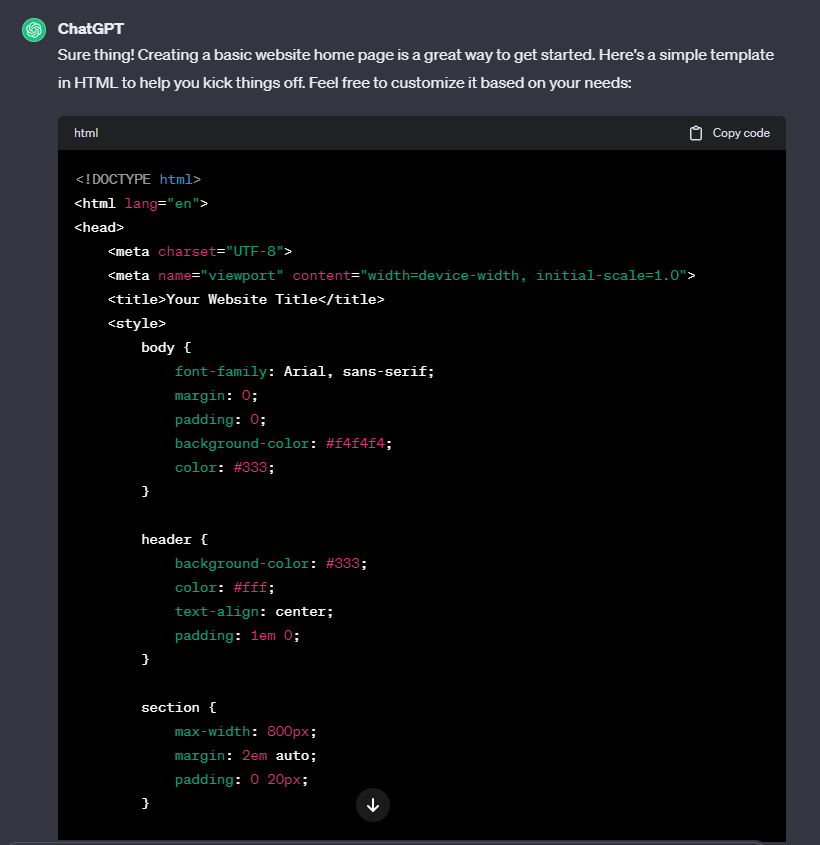This screenshot has height=845, width=820.
Task: Click the margin 2em auto line
Action: pyautogui.click(x=245, y=755)
